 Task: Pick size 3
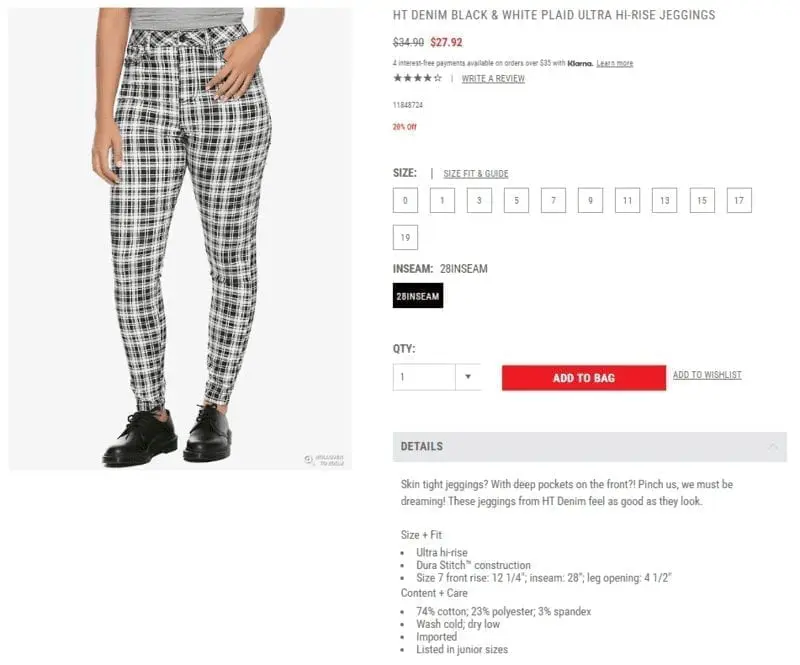click(479, 200)
